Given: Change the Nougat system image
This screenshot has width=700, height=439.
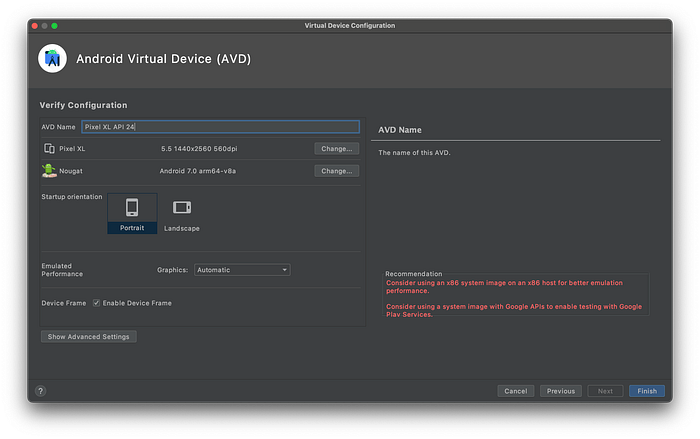Looking at the screenshot, I should pyautogui.click(x=337, y=171).
